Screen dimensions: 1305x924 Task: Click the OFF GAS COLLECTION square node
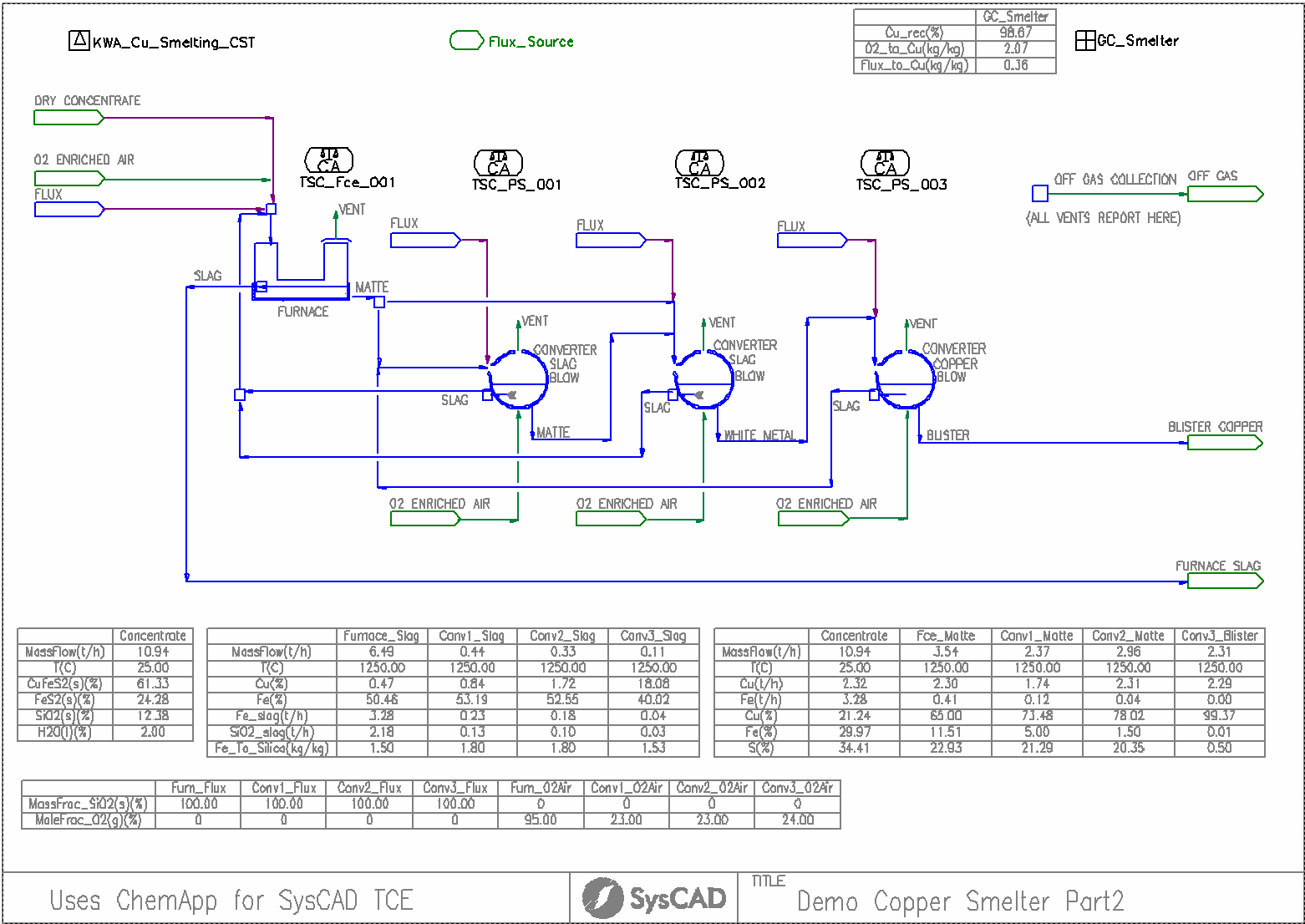pos(1040,194)
